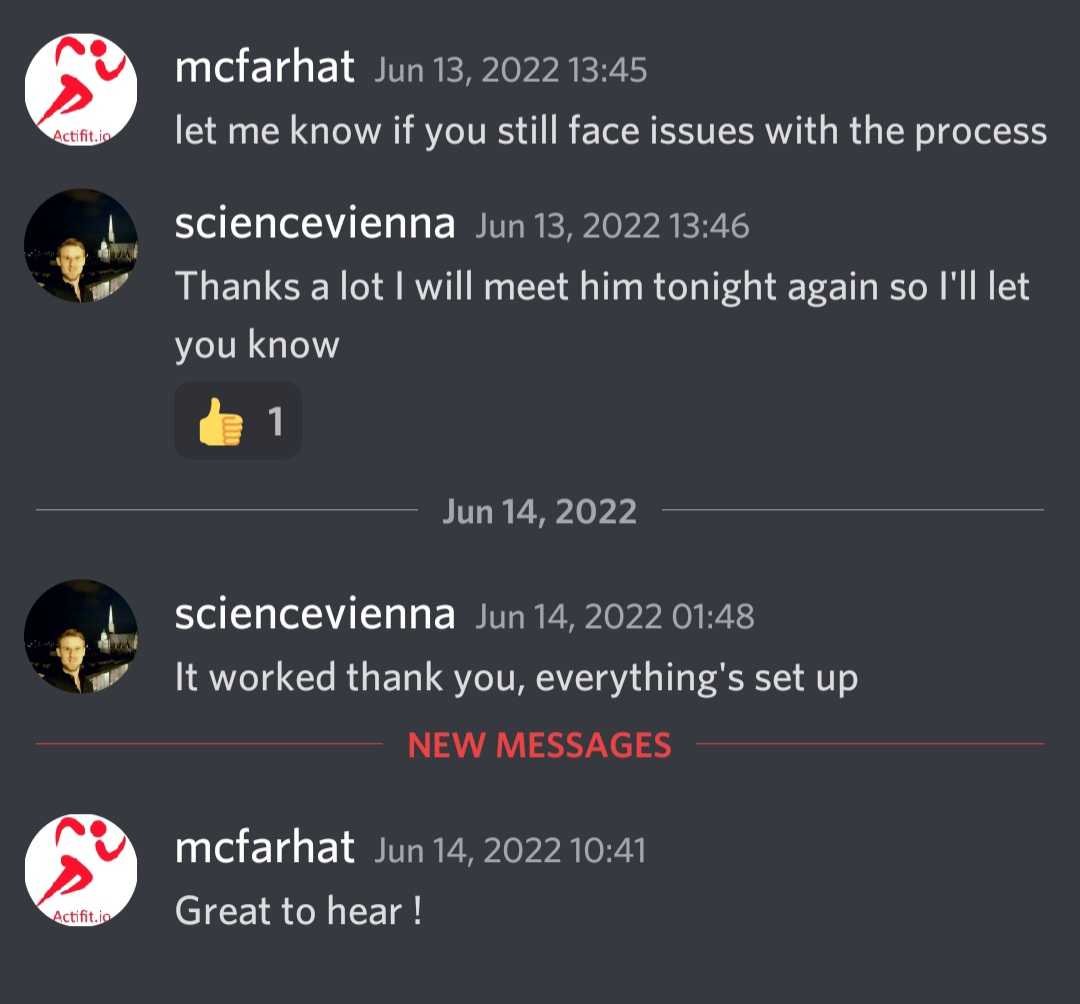Image resolution: width=1080 pixels, height=1004 pixels.
Task: Select the "Great to hear !" message
Action: pos(298,911)
